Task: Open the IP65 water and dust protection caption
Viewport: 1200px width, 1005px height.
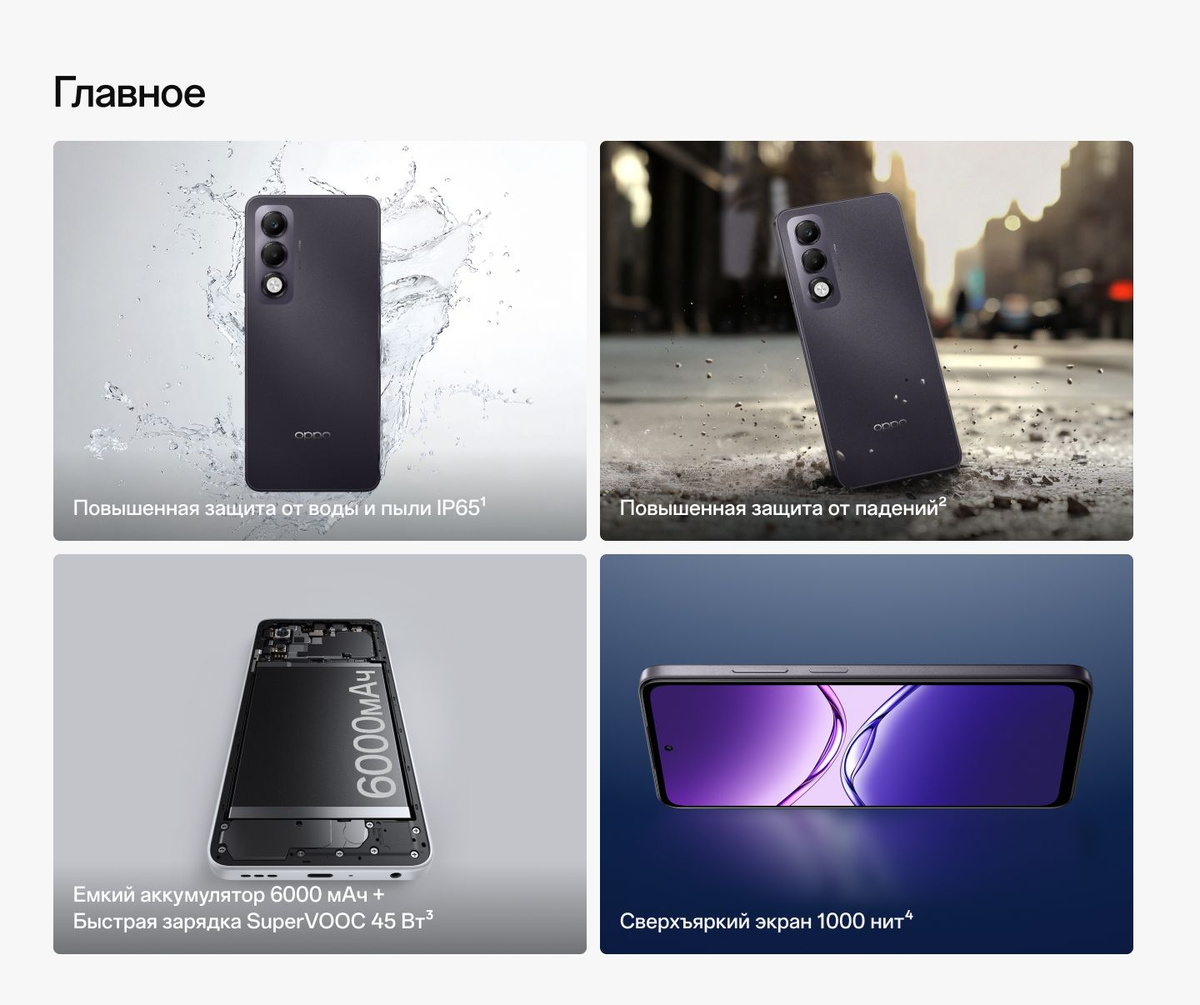Action: coord(279,508)
